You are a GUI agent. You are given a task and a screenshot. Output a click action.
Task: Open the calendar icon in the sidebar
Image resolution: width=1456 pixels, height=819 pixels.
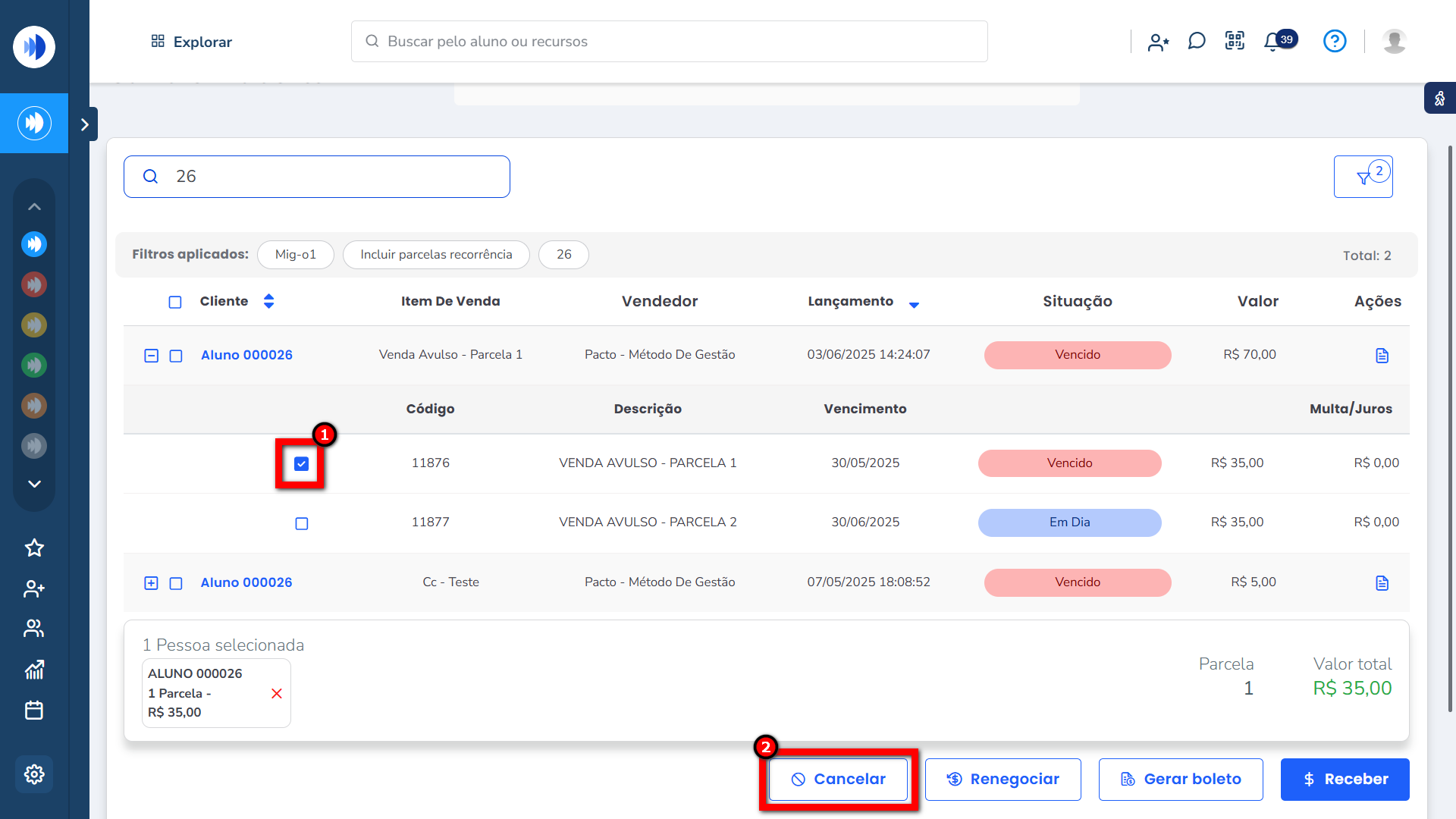click(x=34, y=711)
